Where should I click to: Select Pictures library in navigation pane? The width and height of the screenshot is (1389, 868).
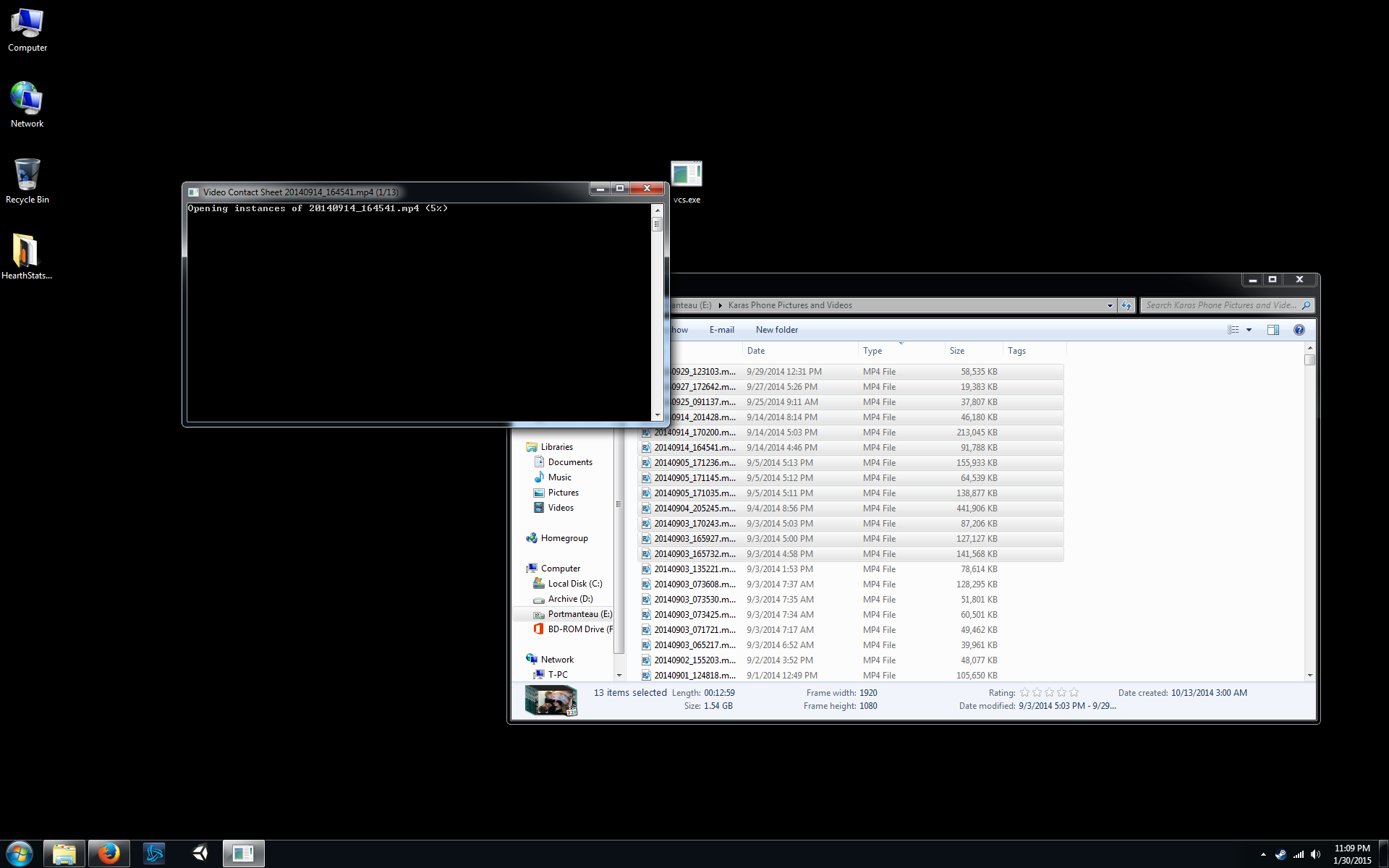563,493
